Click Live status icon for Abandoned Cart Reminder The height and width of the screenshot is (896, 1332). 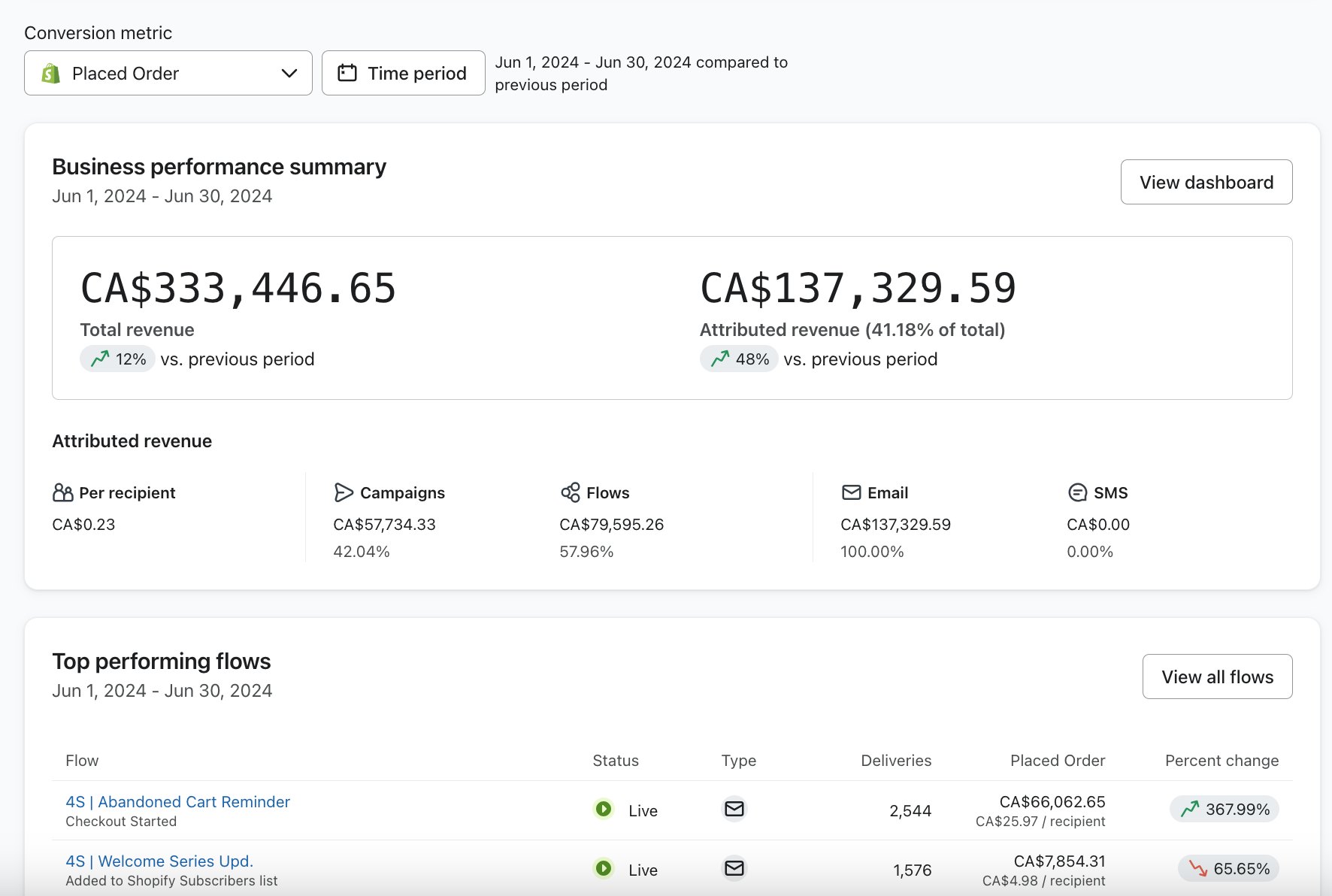pos(604,809)
